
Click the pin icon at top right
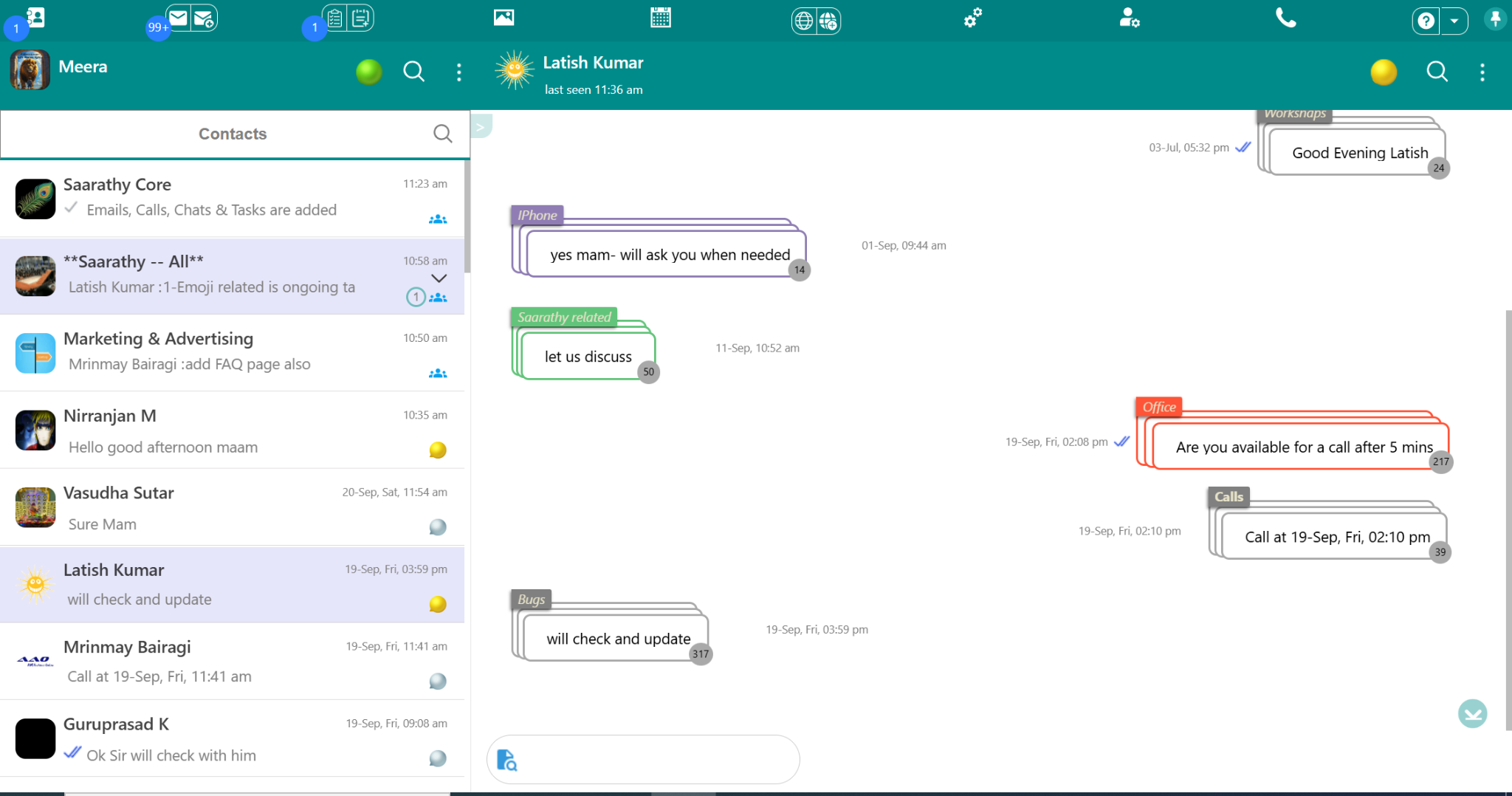click(1496, 18)
